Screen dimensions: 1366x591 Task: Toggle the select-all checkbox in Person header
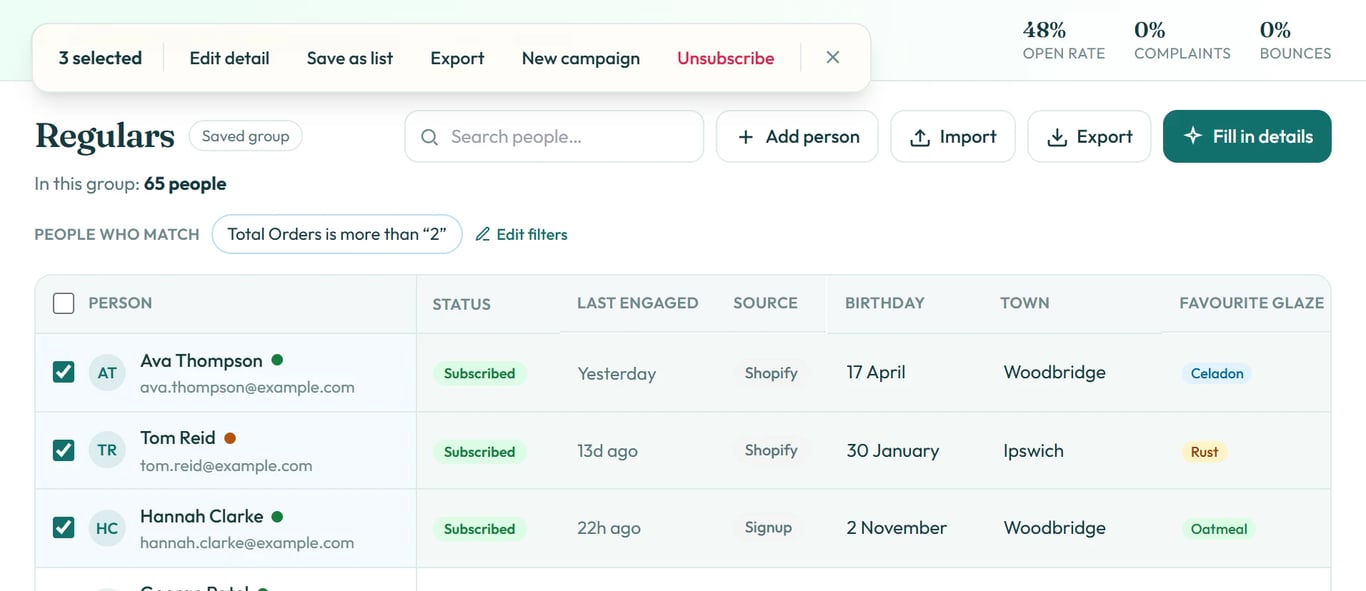(x=63, y=303)
